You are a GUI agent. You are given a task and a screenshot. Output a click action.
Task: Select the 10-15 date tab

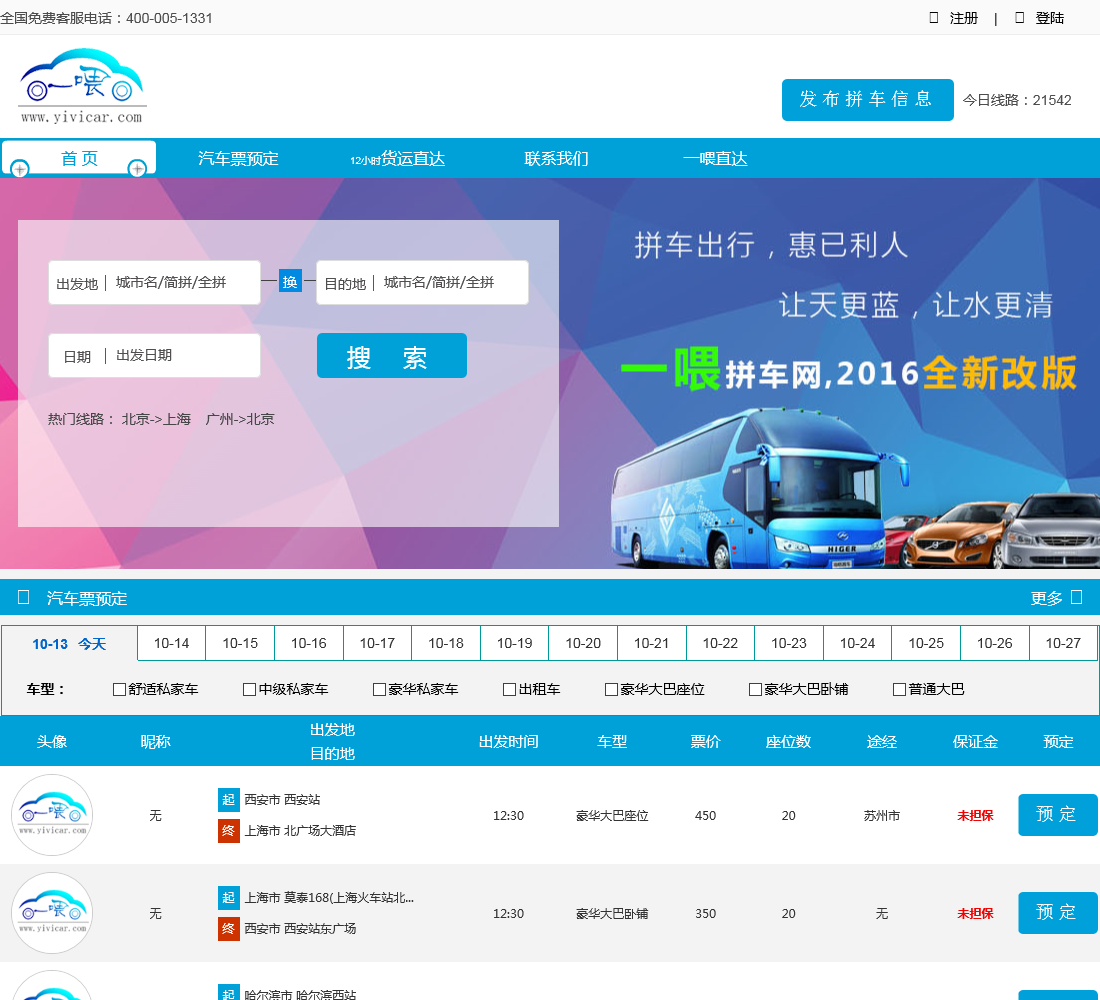click(x=240, y=643)
